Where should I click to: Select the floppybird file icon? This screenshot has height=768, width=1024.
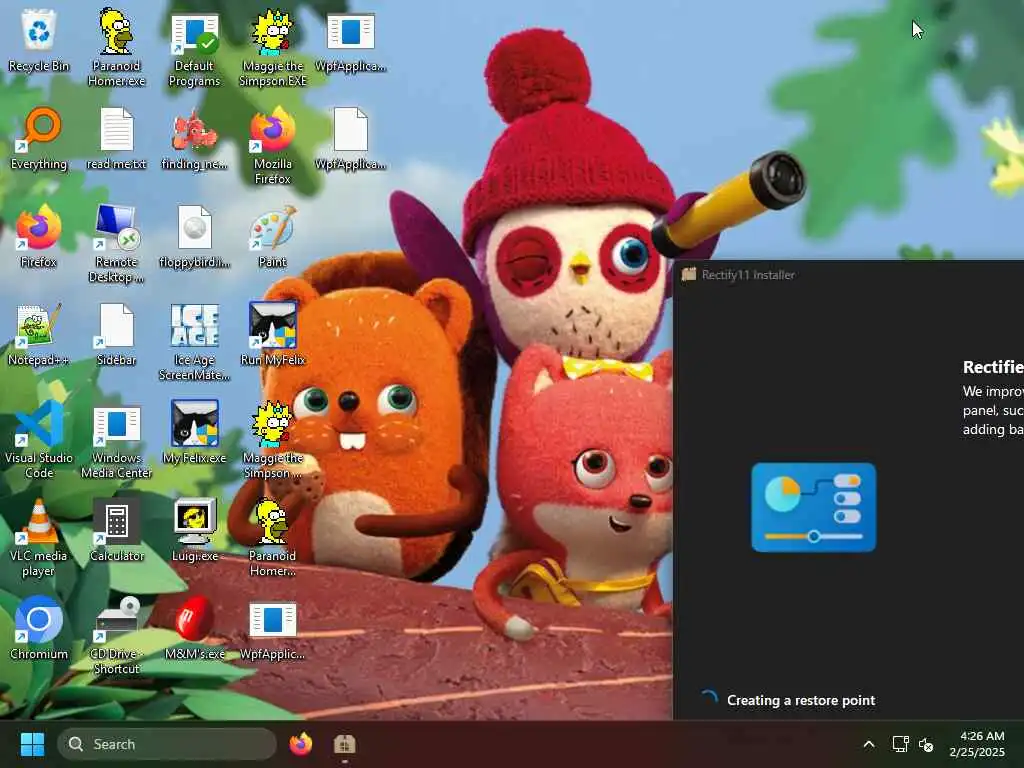point(194,236)
